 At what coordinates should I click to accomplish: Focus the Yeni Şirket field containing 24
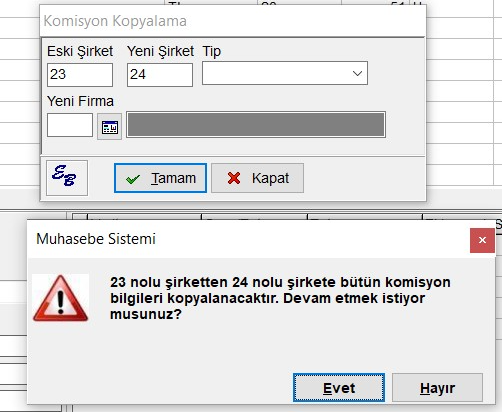[x=160, y=75]
